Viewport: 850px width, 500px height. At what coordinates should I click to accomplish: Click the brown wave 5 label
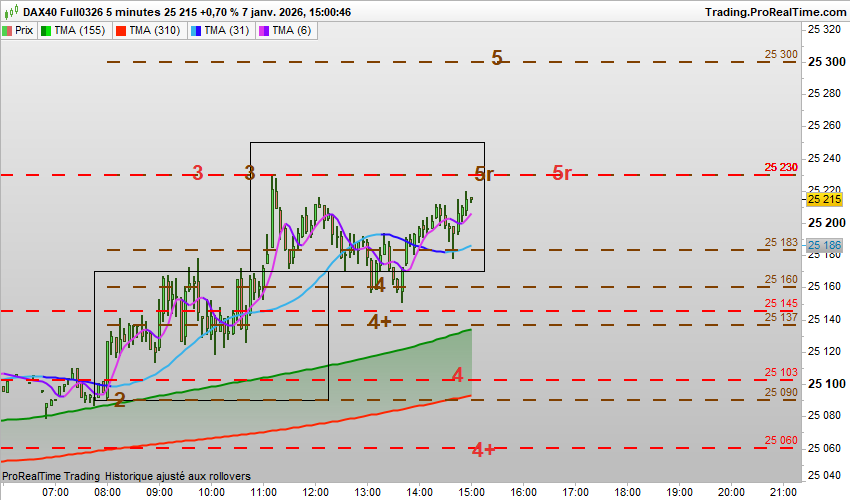pos(497,58)
